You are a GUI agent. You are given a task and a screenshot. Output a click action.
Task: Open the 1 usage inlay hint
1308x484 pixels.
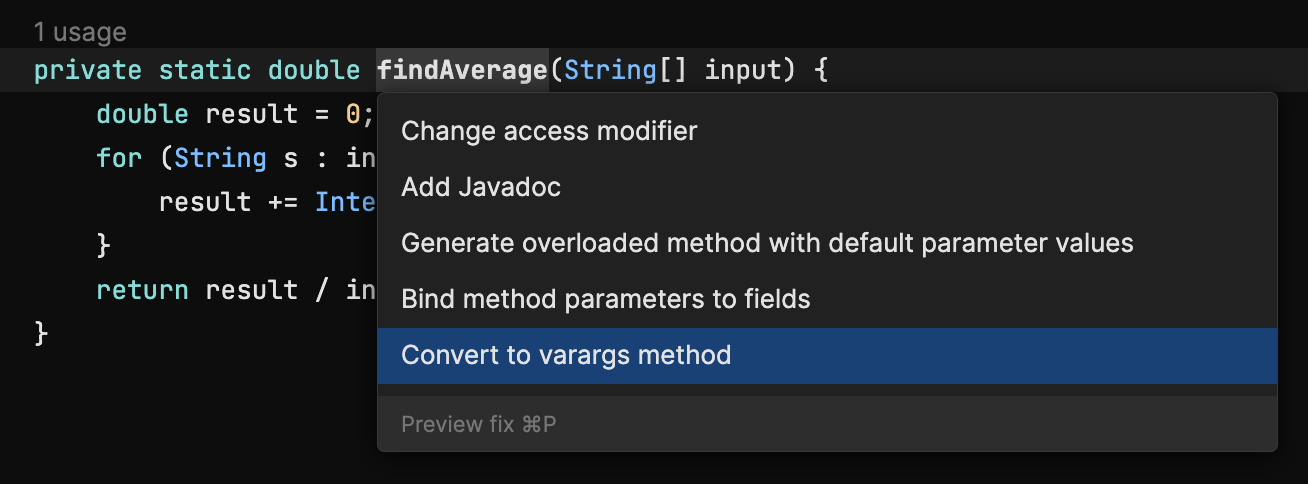point(80,32)
